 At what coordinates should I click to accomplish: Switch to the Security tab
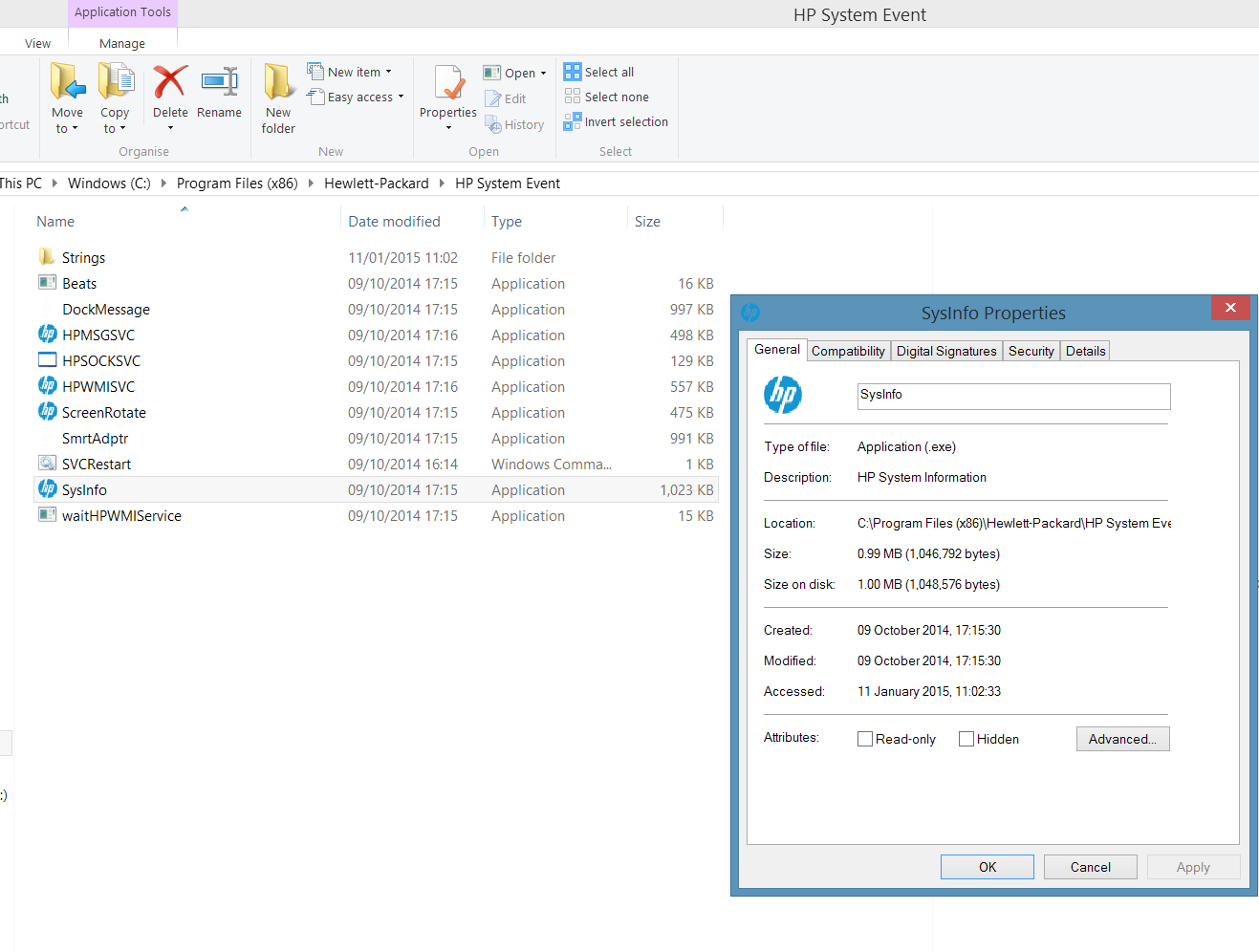pos(1031,351)
